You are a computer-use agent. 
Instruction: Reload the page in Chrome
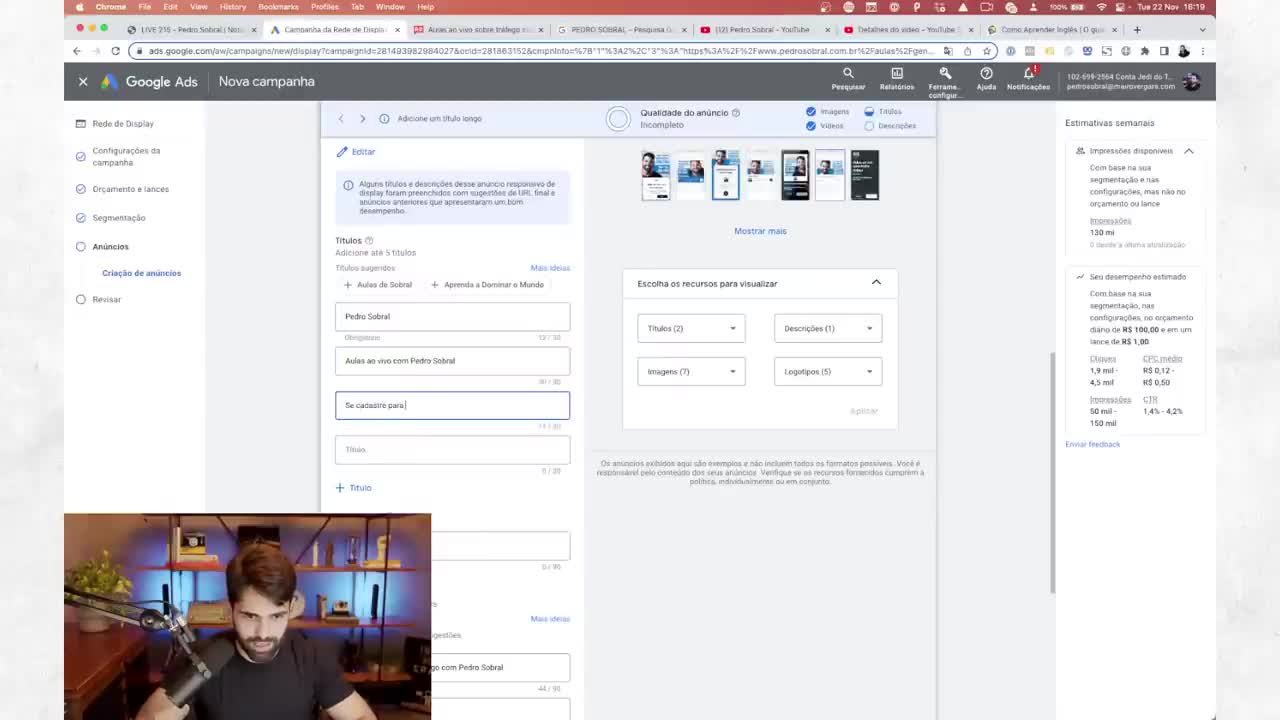(x=115, y=51)
